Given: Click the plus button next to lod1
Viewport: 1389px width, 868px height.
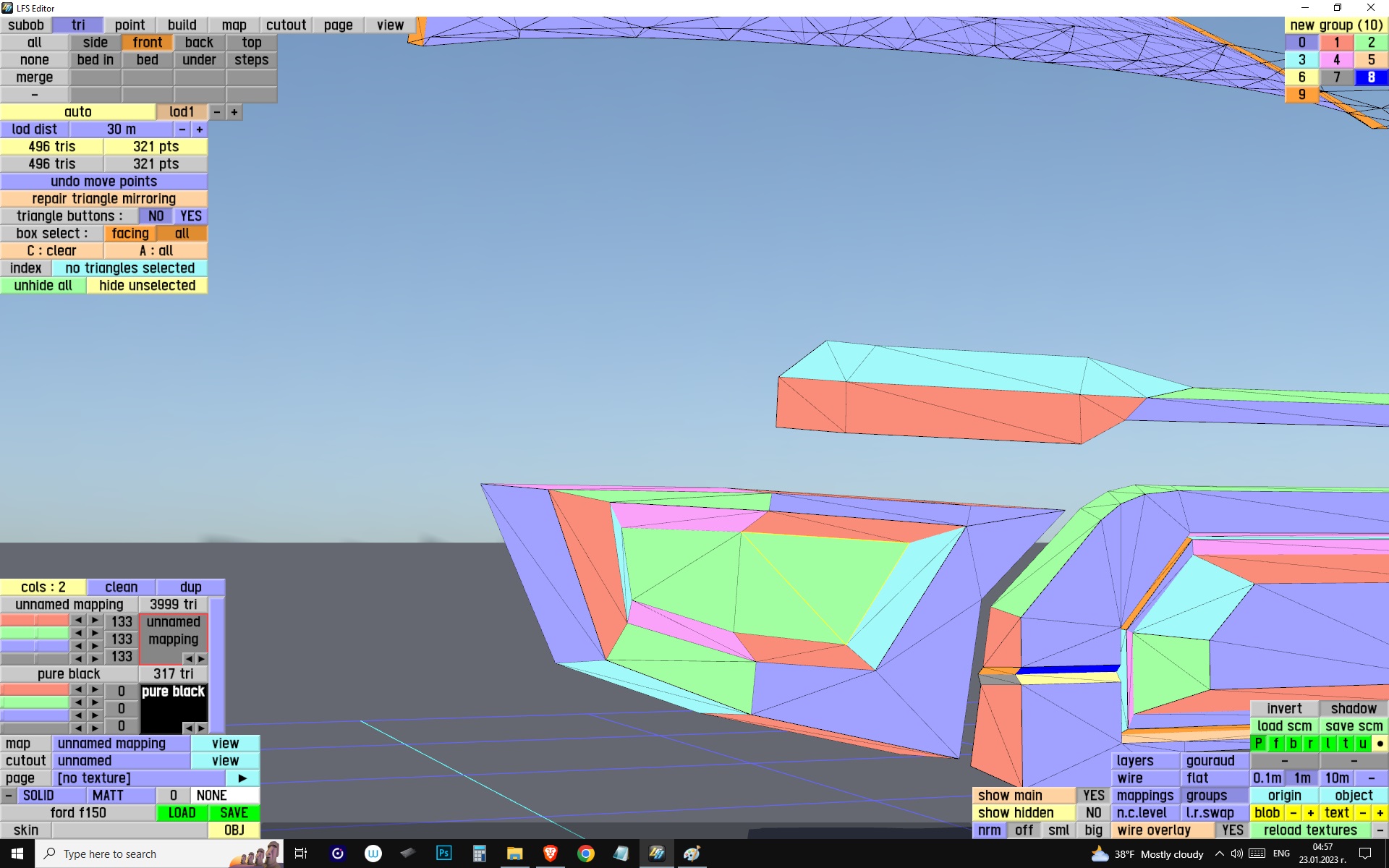Looking at the screenshot, I should pos(234,112).
